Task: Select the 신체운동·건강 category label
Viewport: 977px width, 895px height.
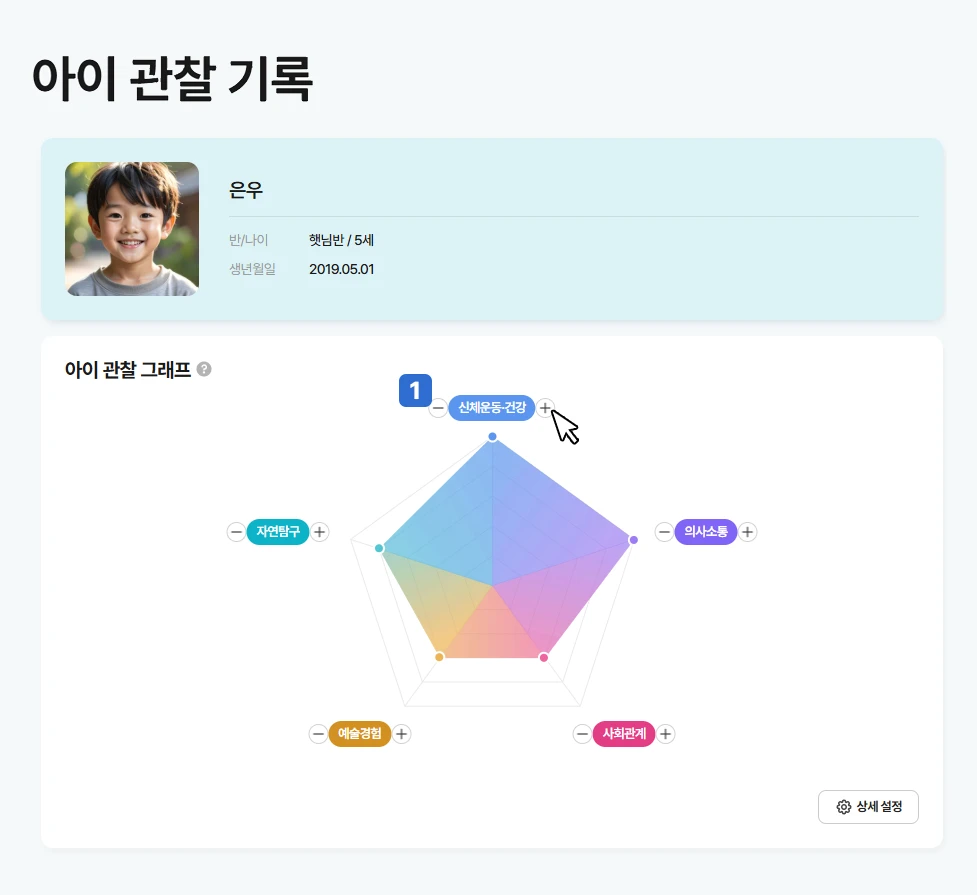Action: coord(491,408)
